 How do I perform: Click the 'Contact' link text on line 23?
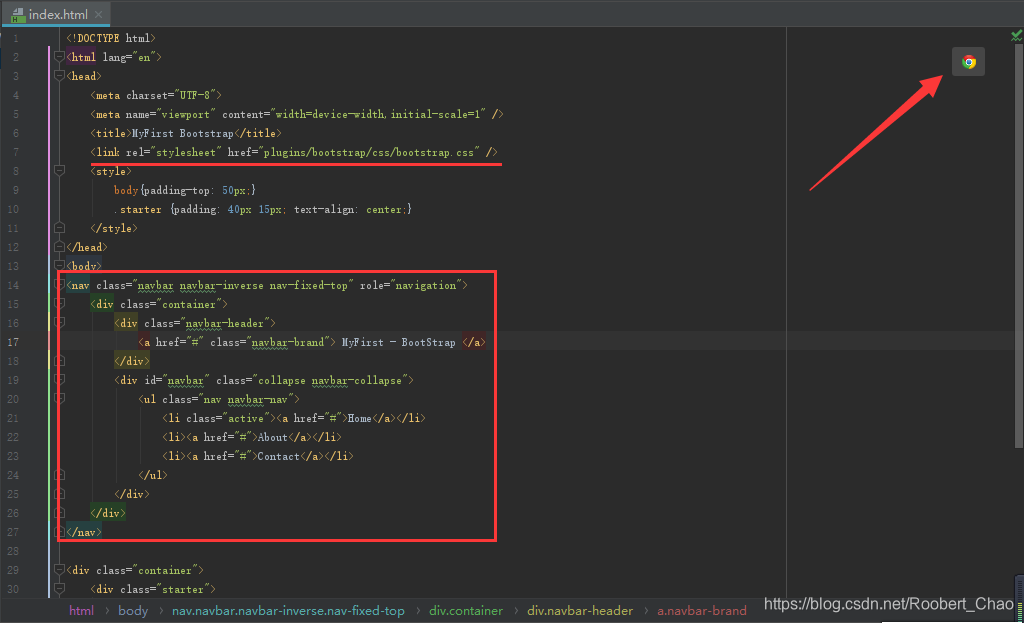tap(278, 456)
